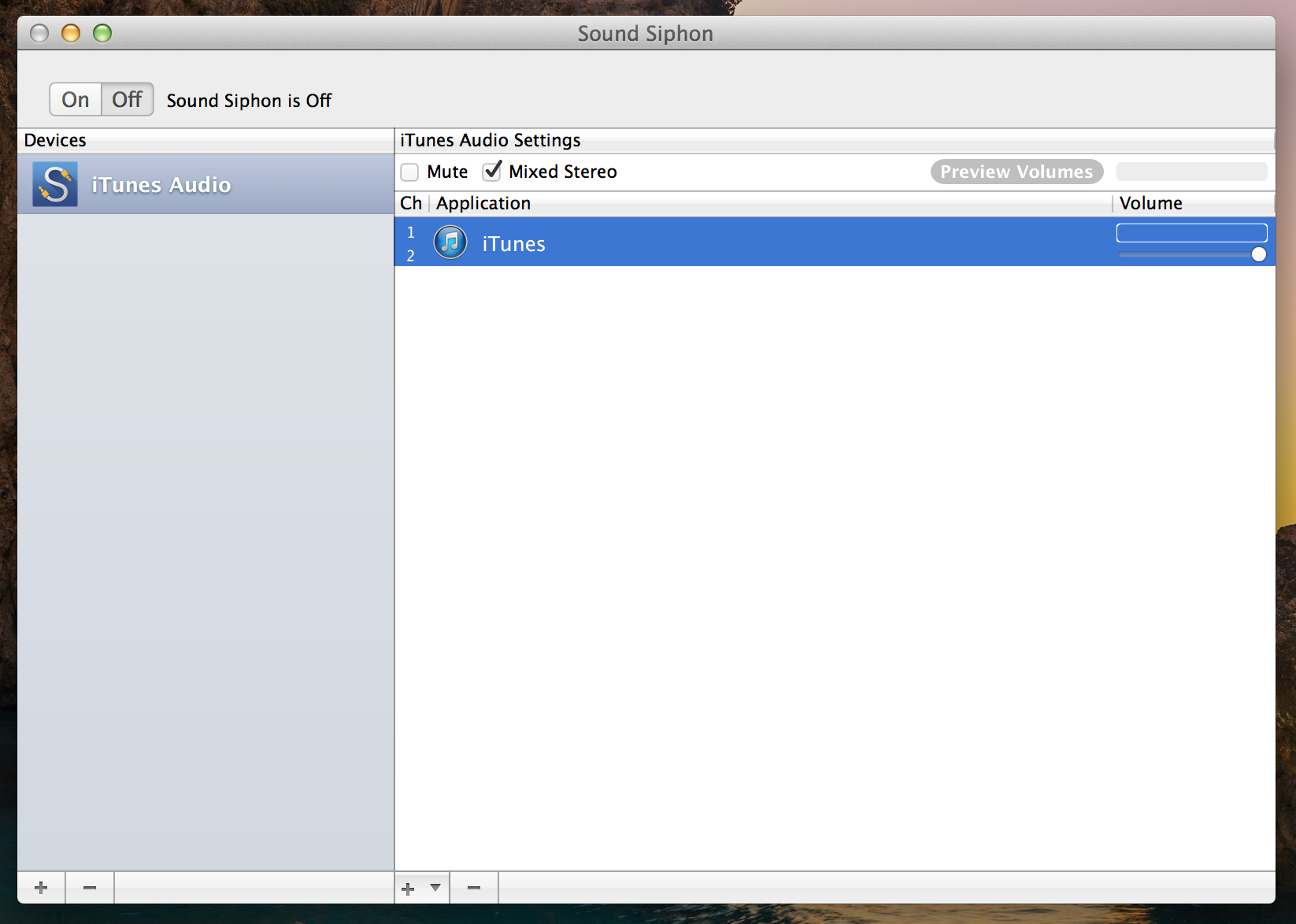The height and width of the screenshot is (924, 1296).
Task: Click the Volume column header
Action: pos(1193,203)
